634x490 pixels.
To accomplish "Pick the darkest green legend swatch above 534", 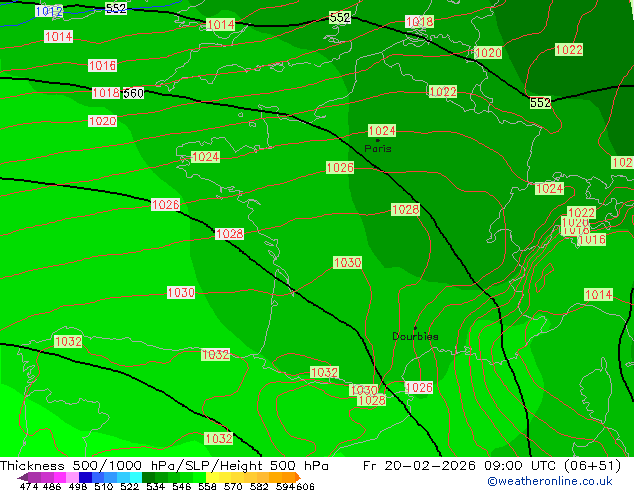I will (x=148, y=477).
